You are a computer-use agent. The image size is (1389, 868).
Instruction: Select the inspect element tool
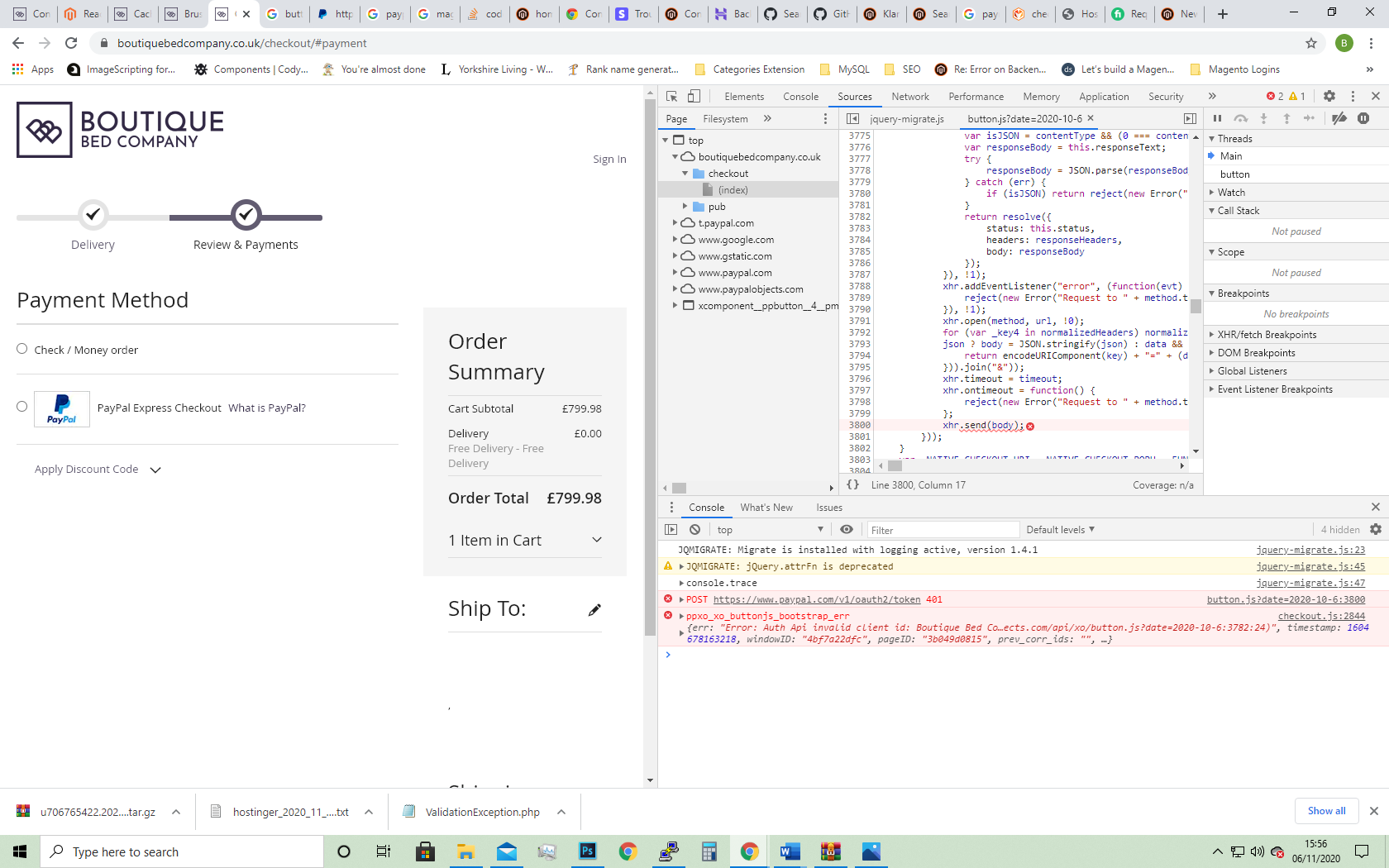(x=671, y=96)
